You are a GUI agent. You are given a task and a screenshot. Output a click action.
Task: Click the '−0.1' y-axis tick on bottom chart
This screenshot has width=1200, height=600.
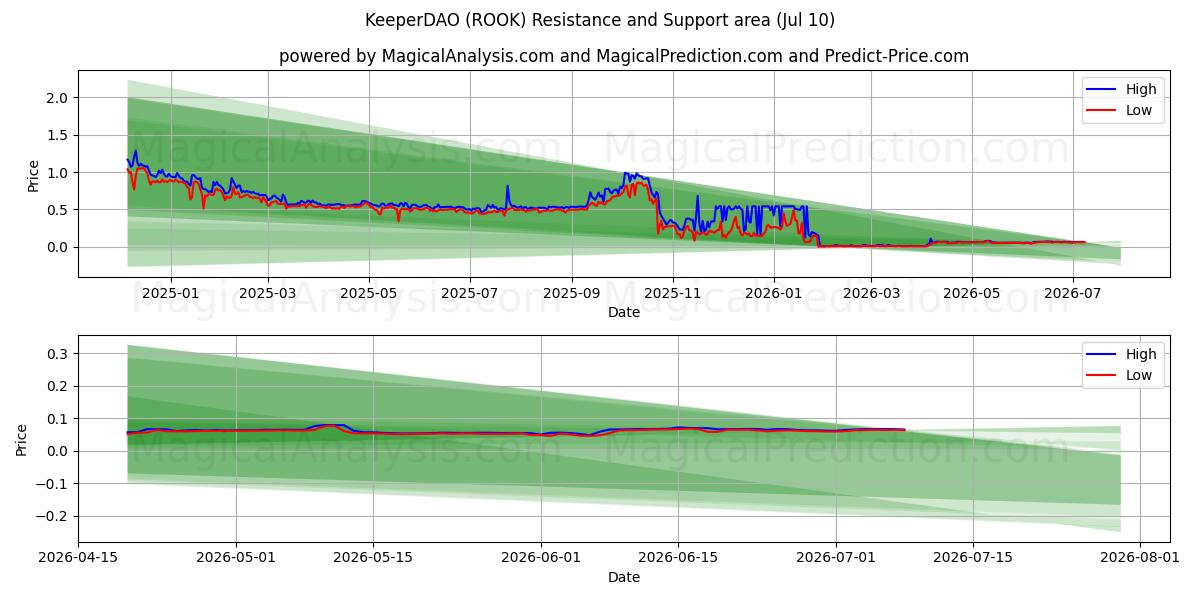54,484
